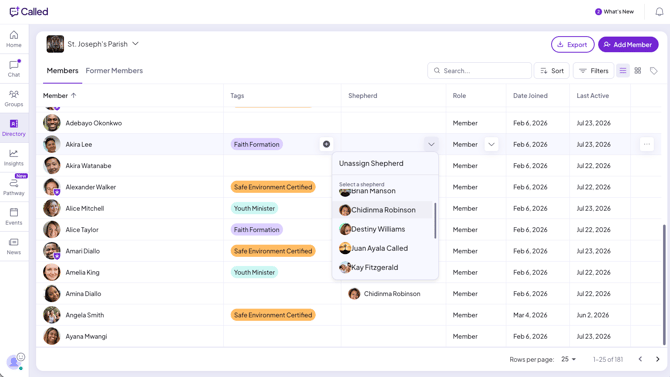Open the tags manager icon

653,71
